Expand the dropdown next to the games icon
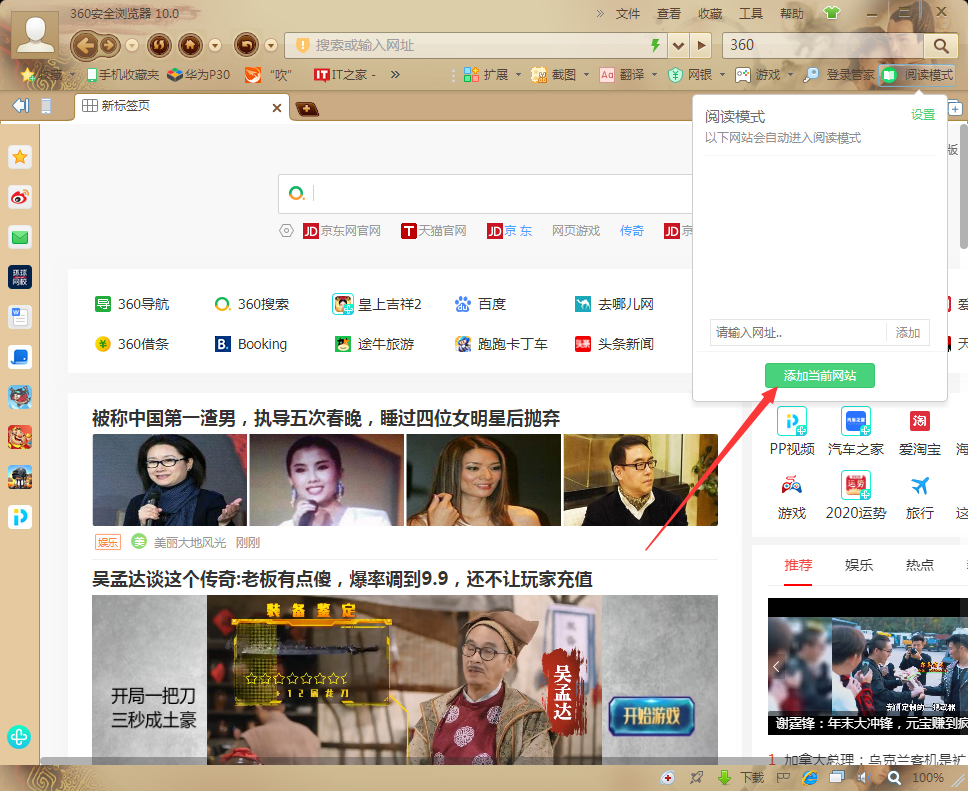This screenshot has height=791, width=968. (788, 74)
